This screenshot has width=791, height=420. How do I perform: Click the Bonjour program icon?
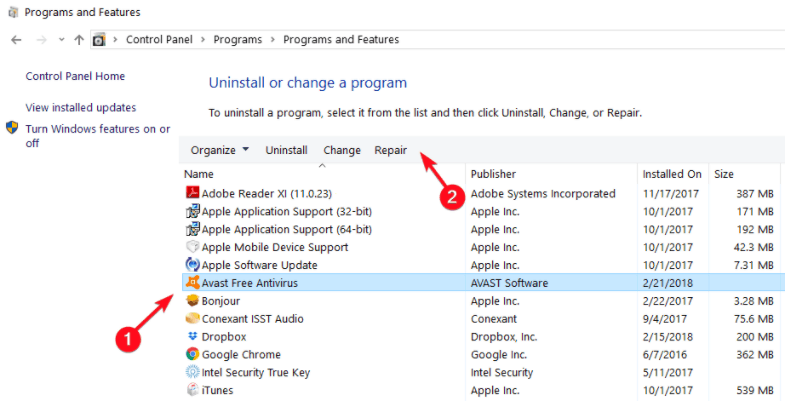192,301
